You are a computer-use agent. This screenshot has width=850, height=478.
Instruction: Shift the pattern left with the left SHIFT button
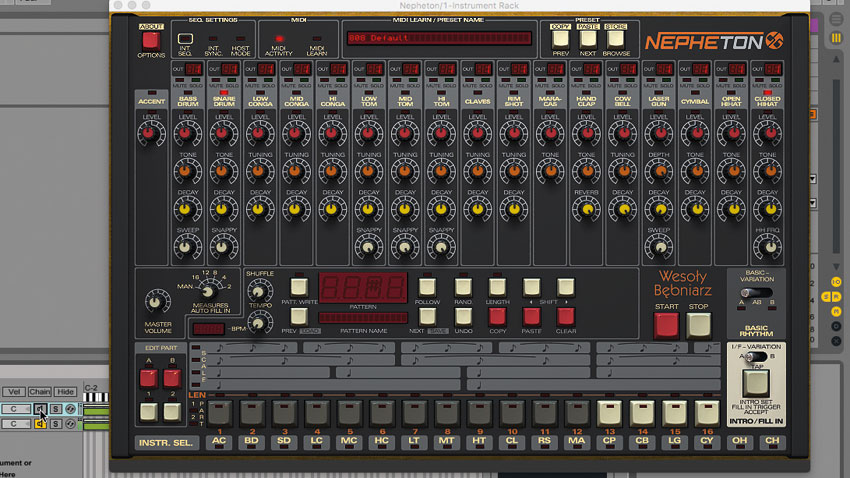(x=531, y=287)
